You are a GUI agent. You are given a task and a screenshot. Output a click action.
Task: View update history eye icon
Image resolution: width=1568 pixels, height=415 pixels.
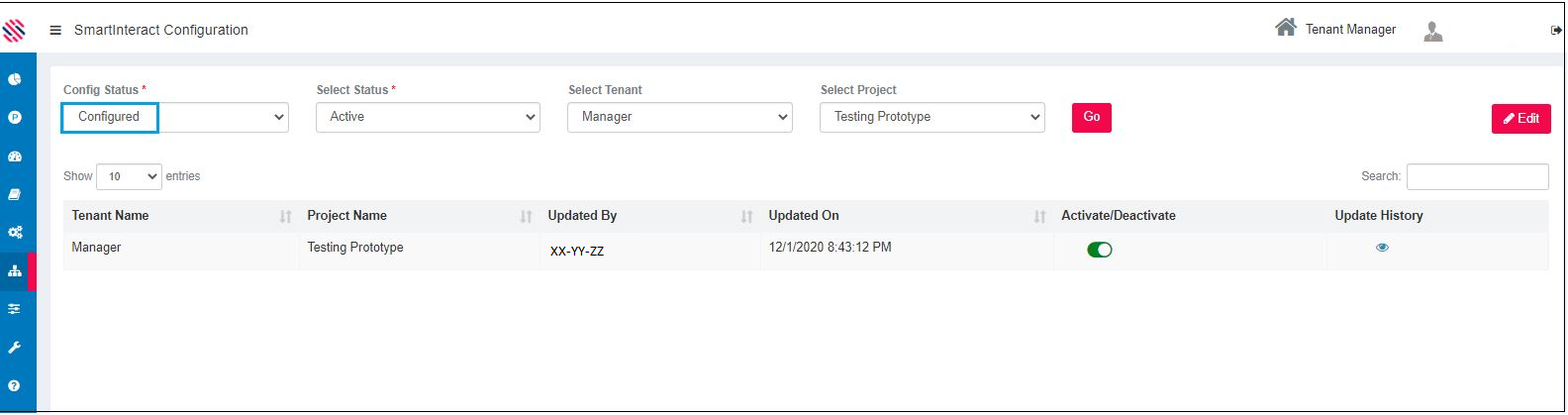(1382, 248)
